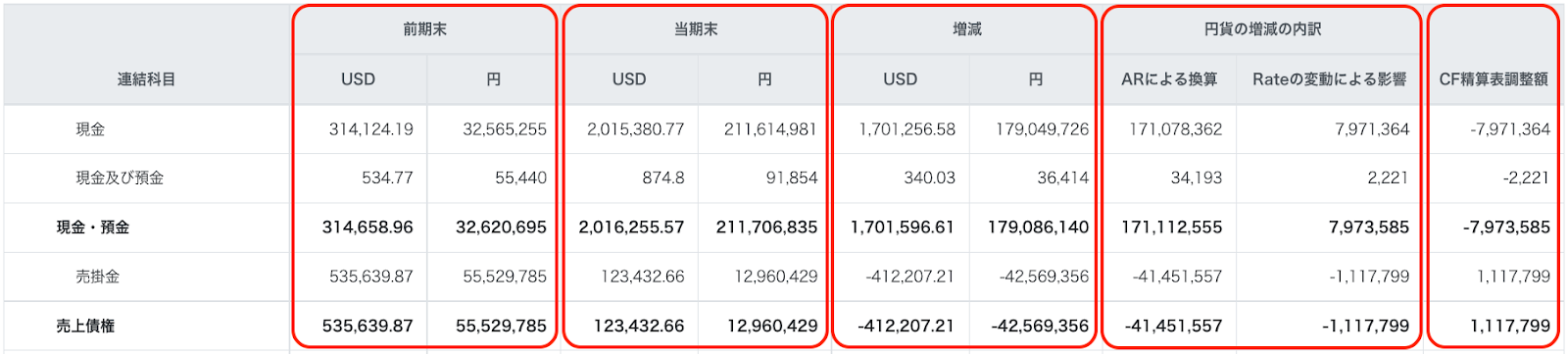Select the 現金及び預金 row label
The height and width of the screenshot is (354, 1568).
120,177
